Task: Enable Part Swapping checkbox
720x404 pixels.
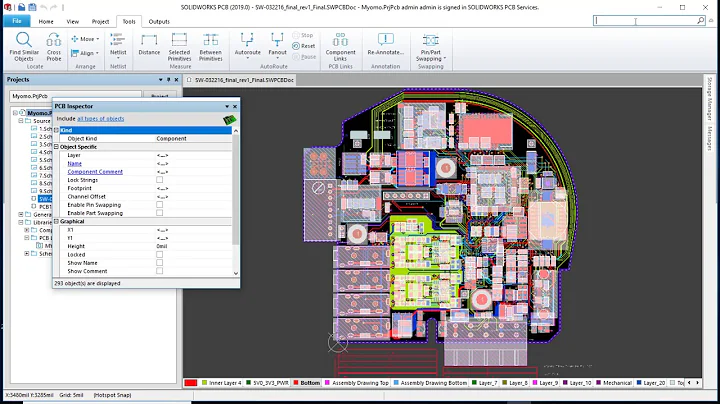Action: point(159,213)
